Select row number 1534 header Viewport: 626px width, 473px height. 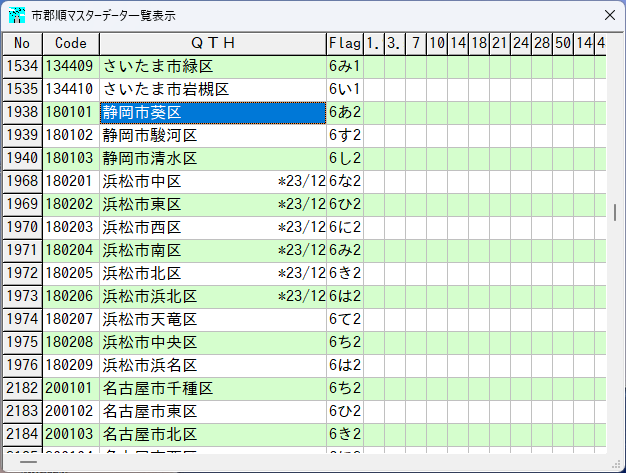coord(22,66)
